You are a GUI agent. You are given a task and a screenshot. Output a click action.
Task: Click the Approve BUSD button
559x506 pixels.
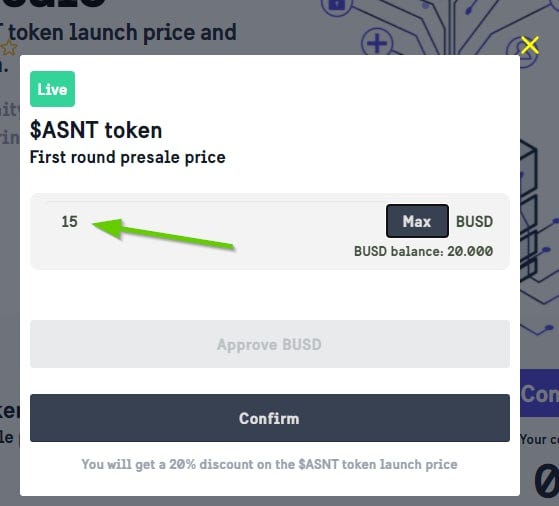pos(270,344)
